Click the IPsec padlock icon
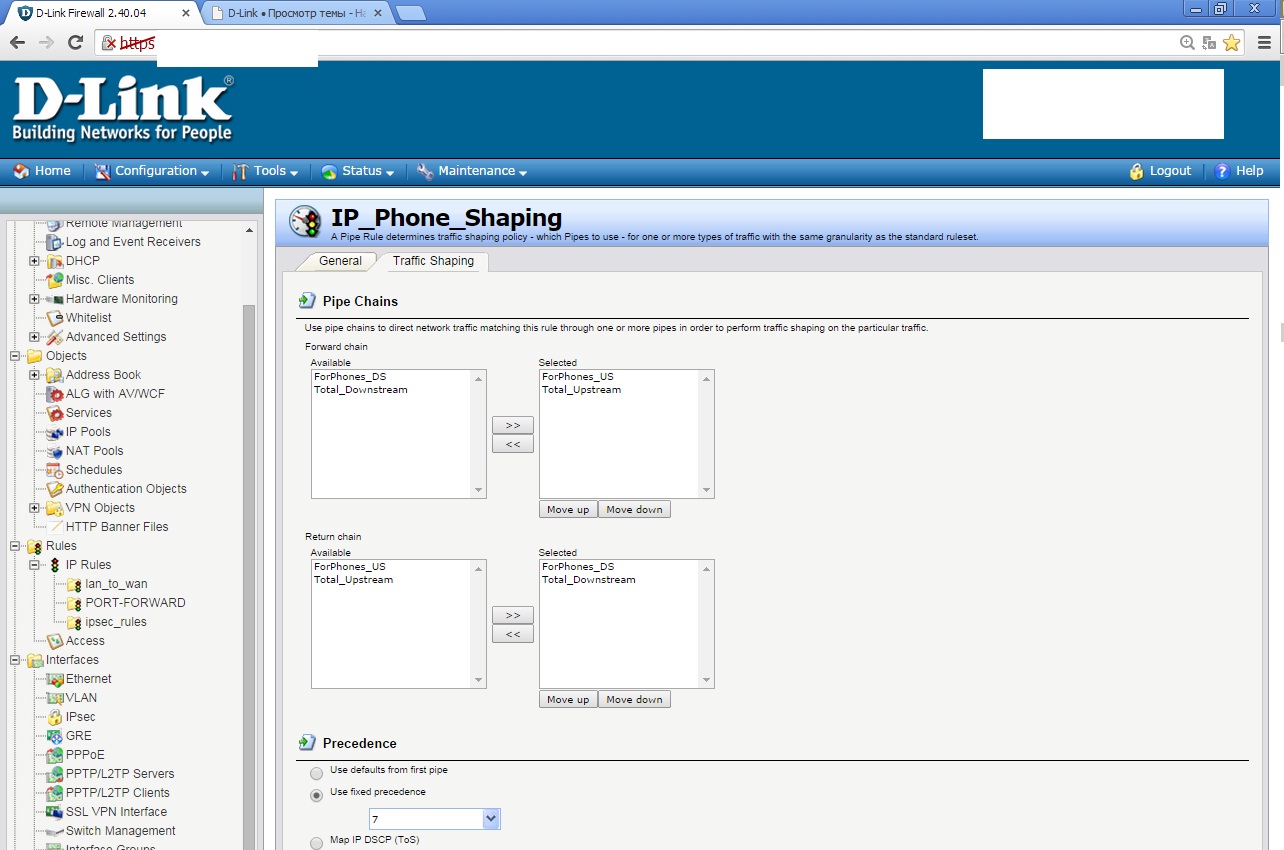This screenshot has height=850, width=1284. [55, 717]
